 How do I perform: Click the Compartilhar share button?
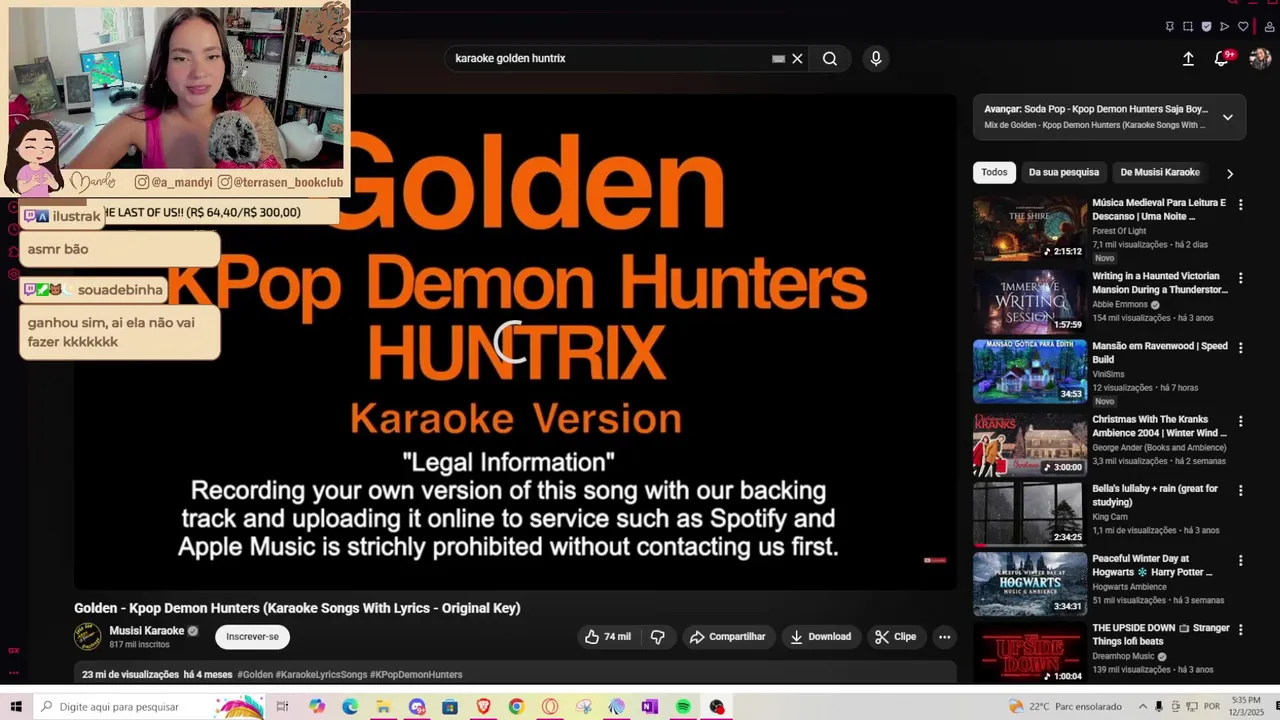pyautogui.click(x=728, y=637)
